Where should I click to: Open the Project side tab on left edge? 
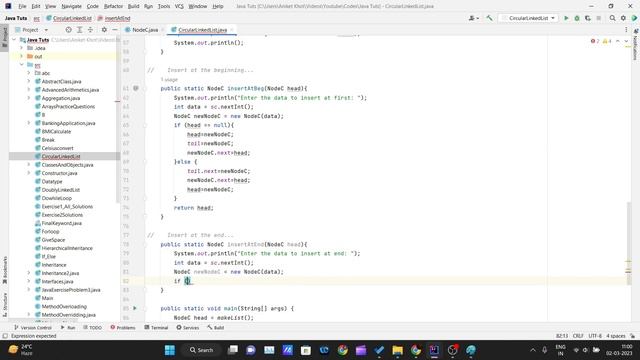coord(5,37)
